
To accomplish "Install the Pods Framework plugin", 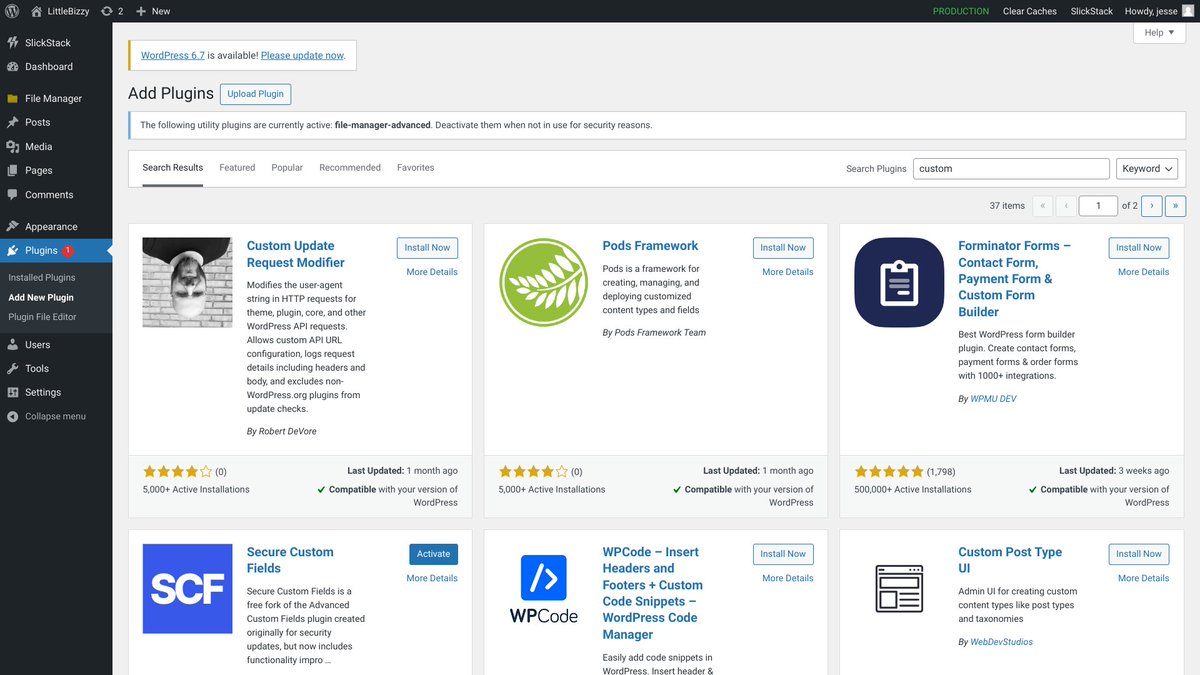I will coord(783,248).
